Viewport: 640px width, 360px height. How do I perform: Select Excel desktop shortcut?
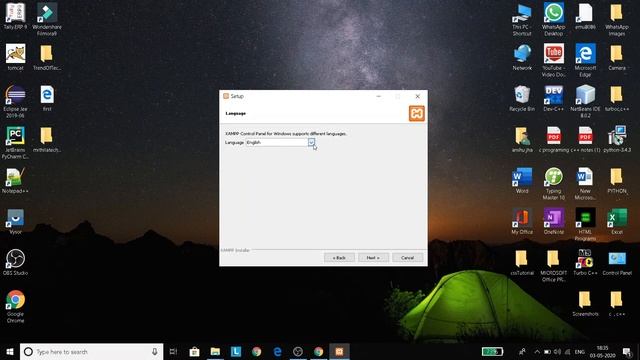point(617,221)
